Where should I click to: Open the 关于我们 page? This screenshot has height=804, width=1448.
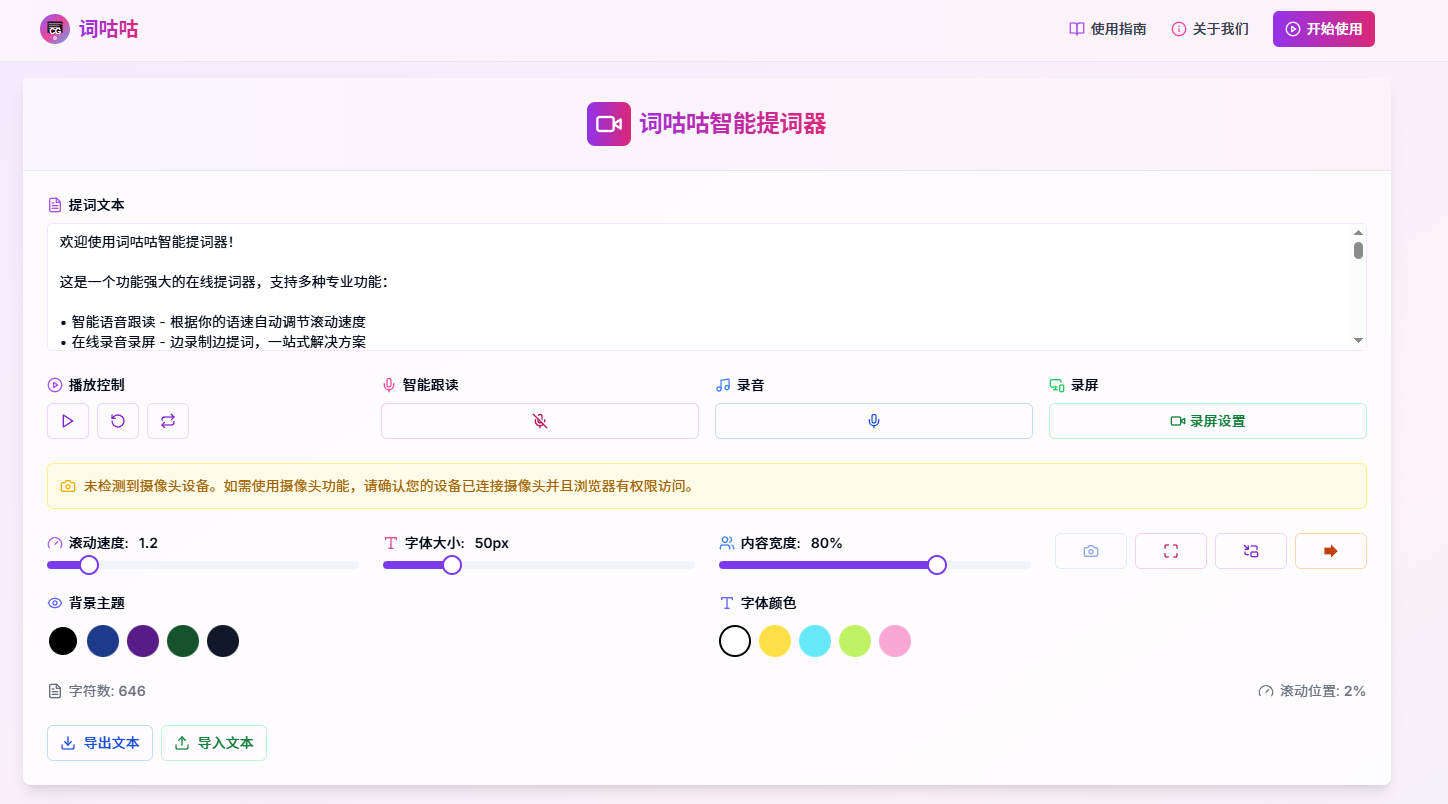tap(1210, 29)
